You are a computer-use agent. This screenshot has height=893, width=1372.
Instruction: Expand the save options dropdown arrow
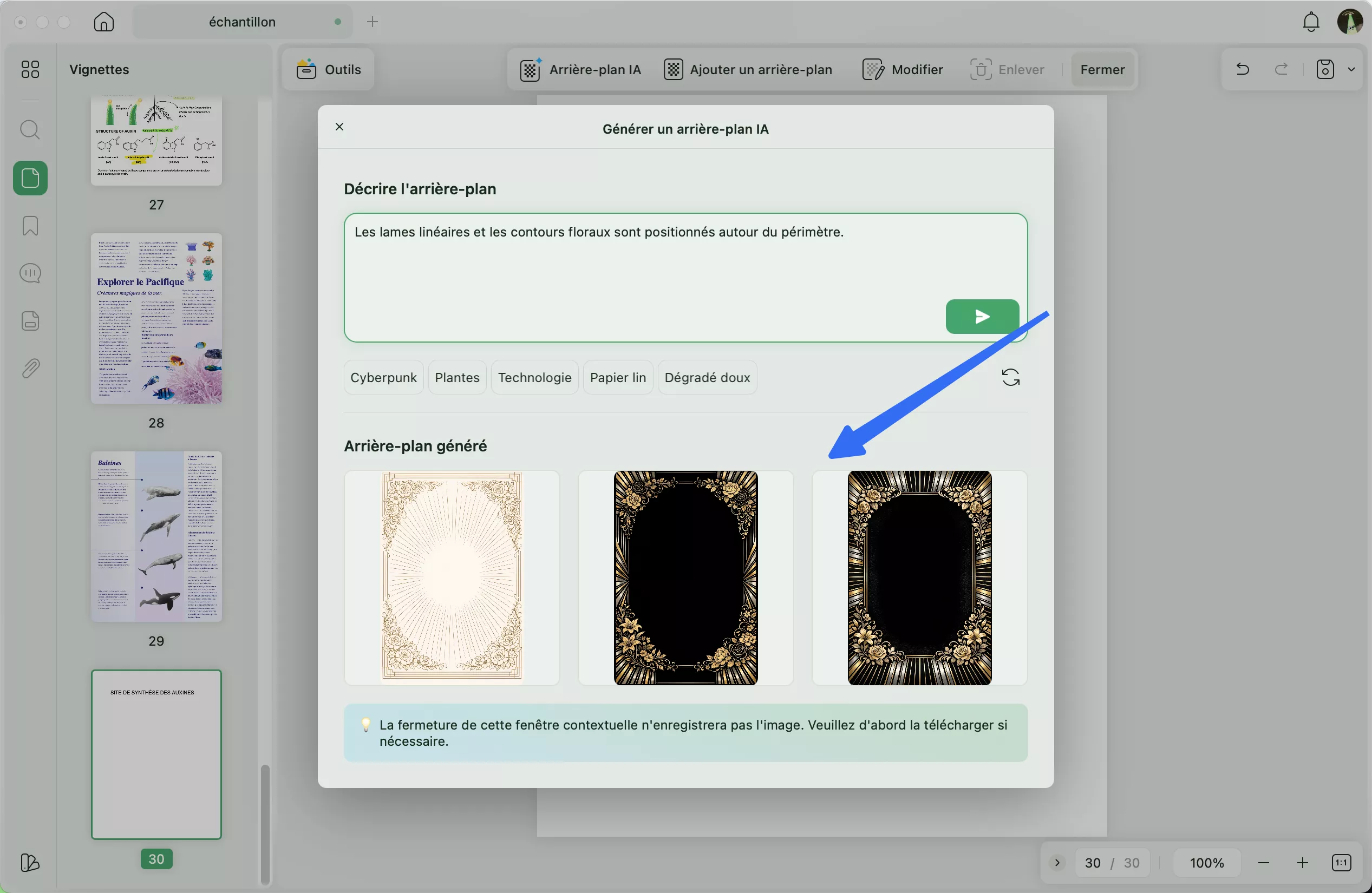click(x=1351, y=69)
